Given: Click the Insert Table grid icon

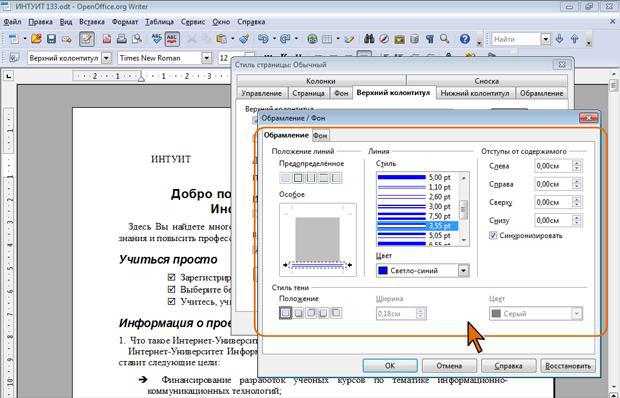Looking at the screenshot, I should pos(327,39).
